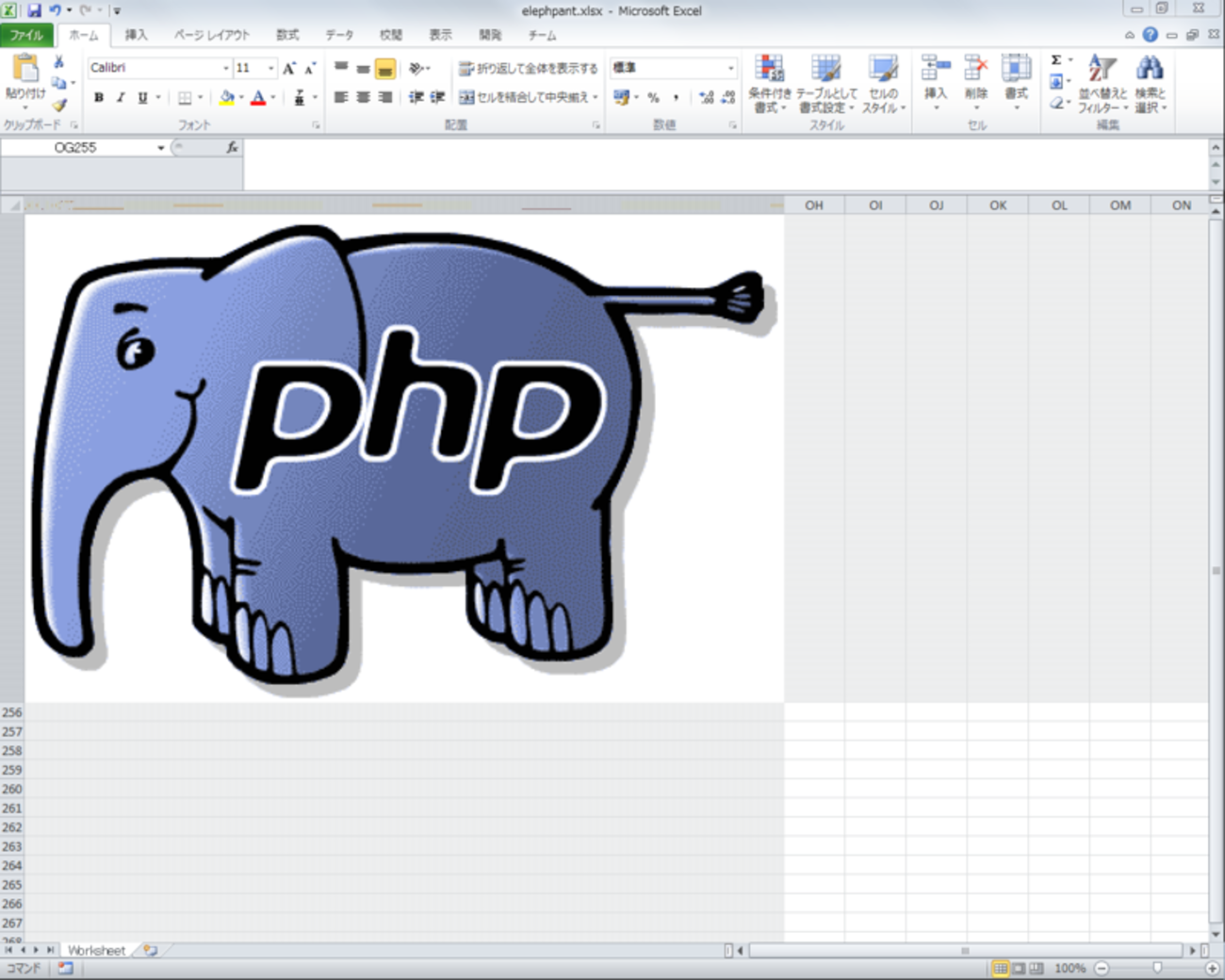Open the Calibri font name dropdown
Image resolution: width=1225 pixels, height=980 pixels.
point(226,68)
